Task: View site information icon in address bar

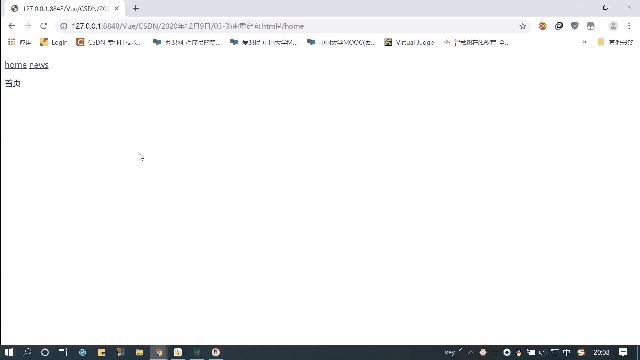Action: tap(63, 26)
